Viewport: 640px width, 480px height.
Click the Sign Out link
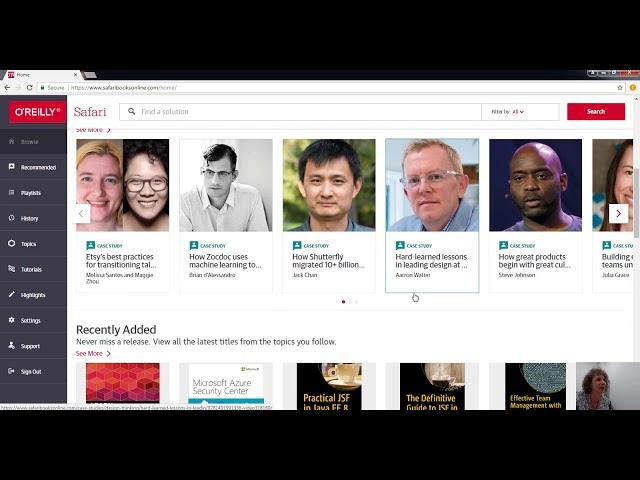tap(33, 371)
